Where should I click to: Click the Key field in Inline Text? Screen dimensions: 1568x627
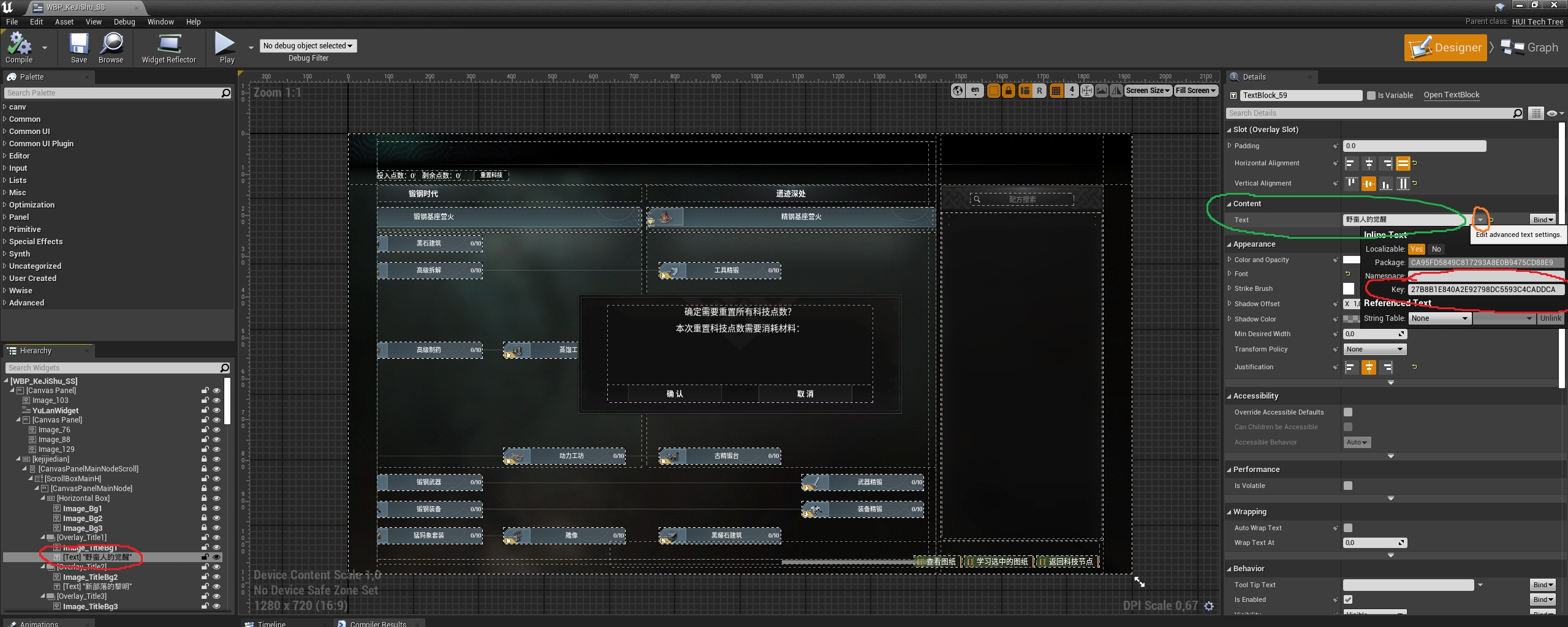tap(1485, 290)
